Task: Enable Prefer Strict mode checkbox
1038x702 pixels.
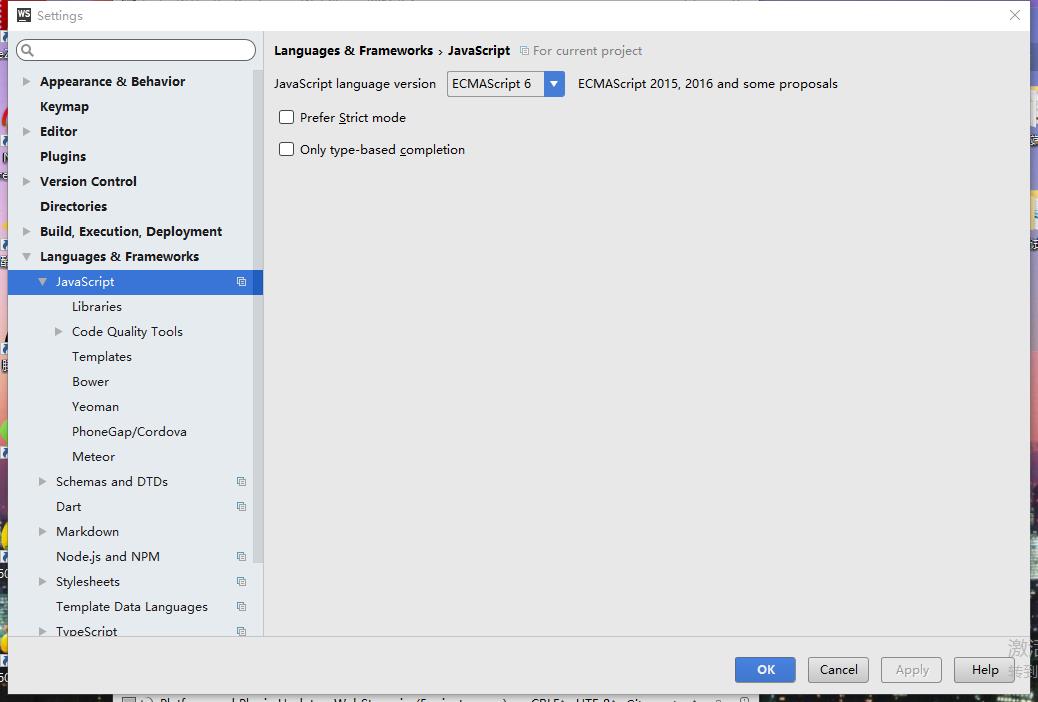Action: tap(287, 117)
